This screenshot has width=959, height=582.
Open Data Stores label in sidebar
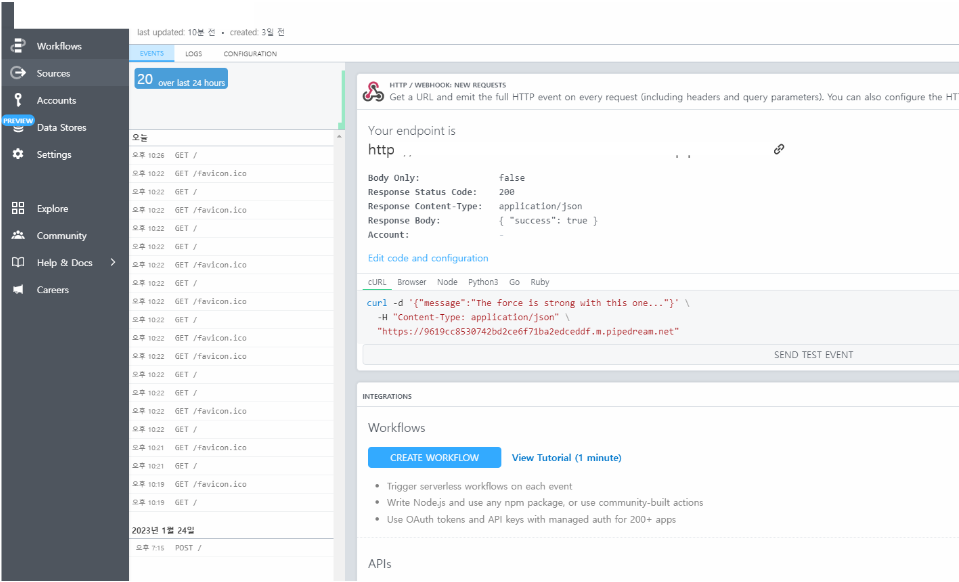(61, 127)
